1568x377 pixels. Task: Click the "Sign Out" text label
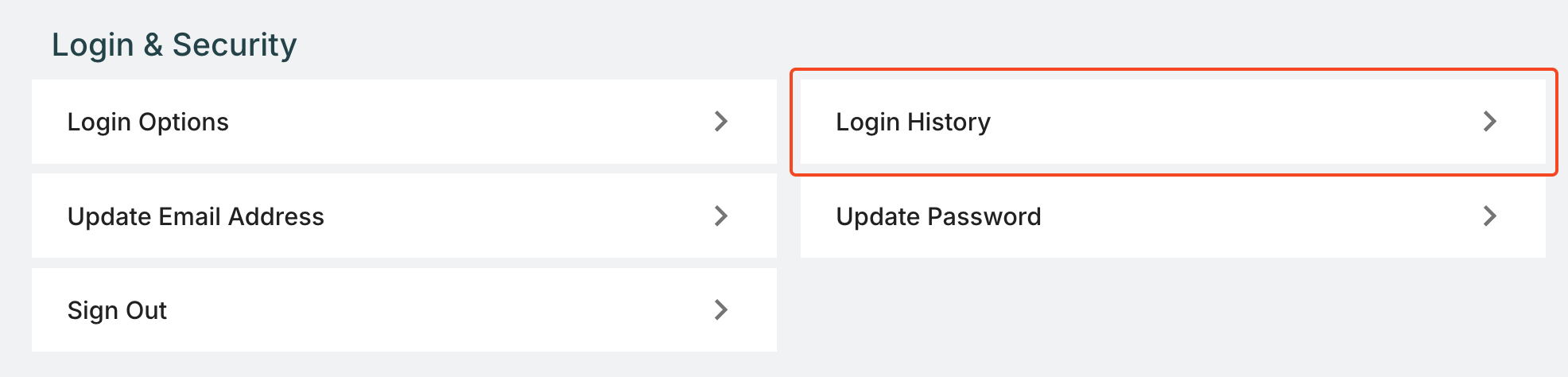117,310
